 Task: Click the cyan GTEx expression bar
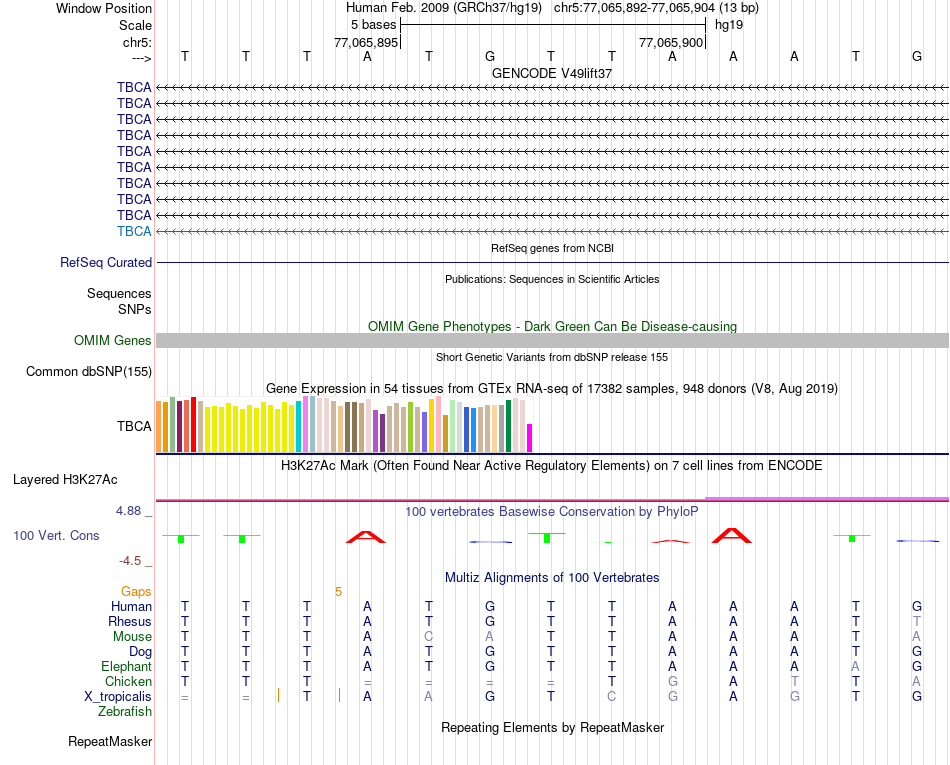tap(299, 426)
